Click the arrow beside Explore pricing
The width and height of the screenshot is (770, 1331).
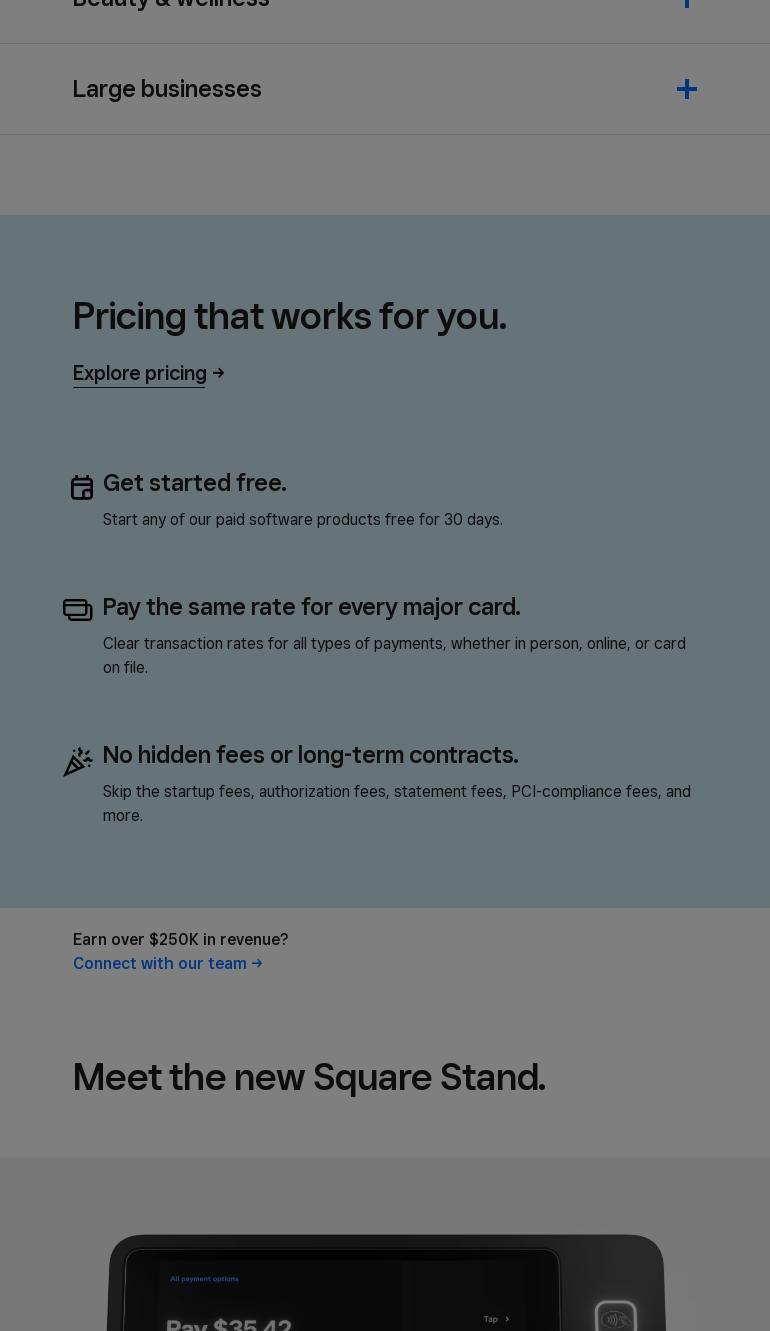pyautogui.click(x=218, y=373)
